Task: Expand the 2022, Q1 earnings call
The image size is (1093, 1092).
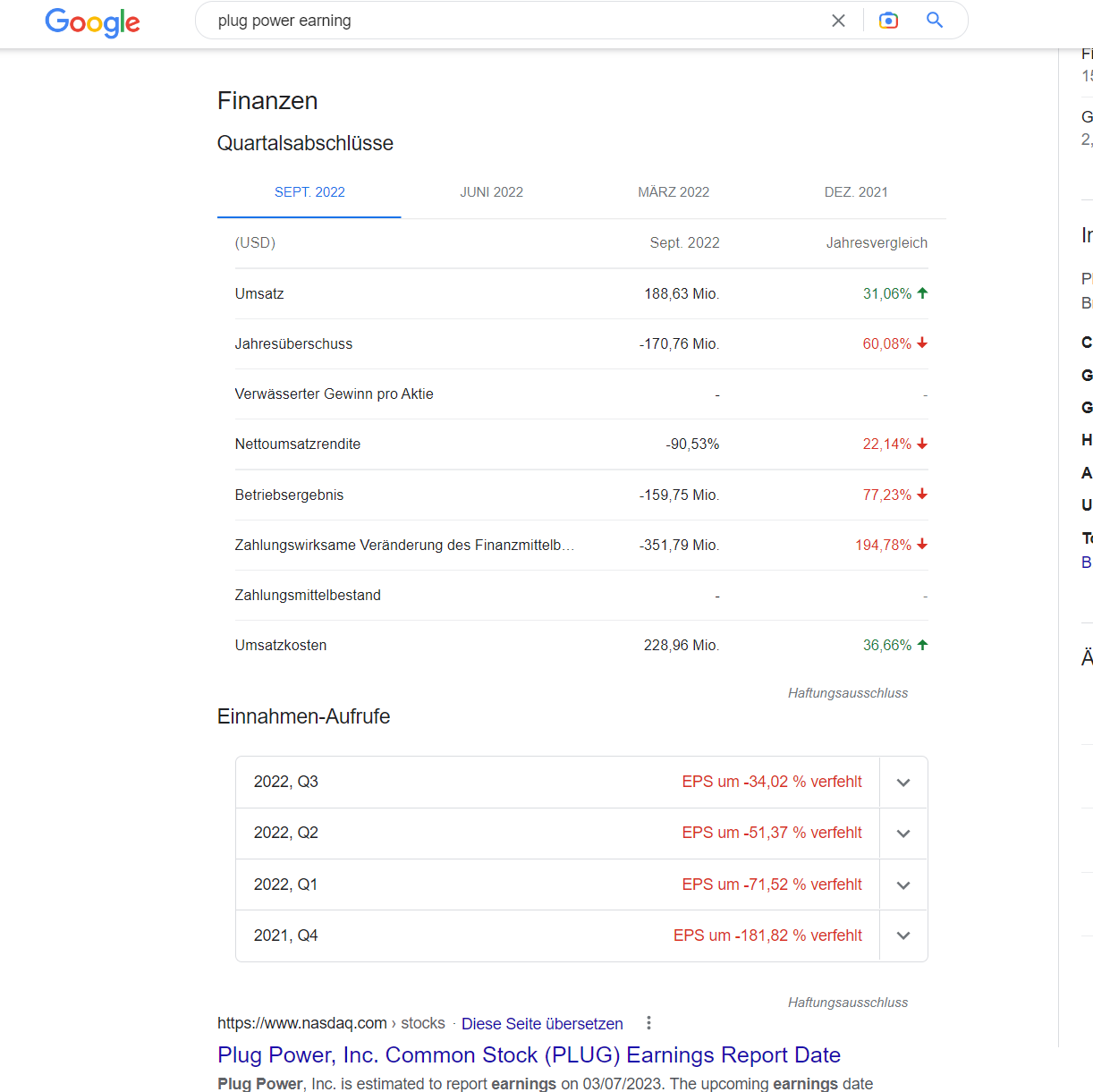Action: pyautogui.click(x=903, y=885)
